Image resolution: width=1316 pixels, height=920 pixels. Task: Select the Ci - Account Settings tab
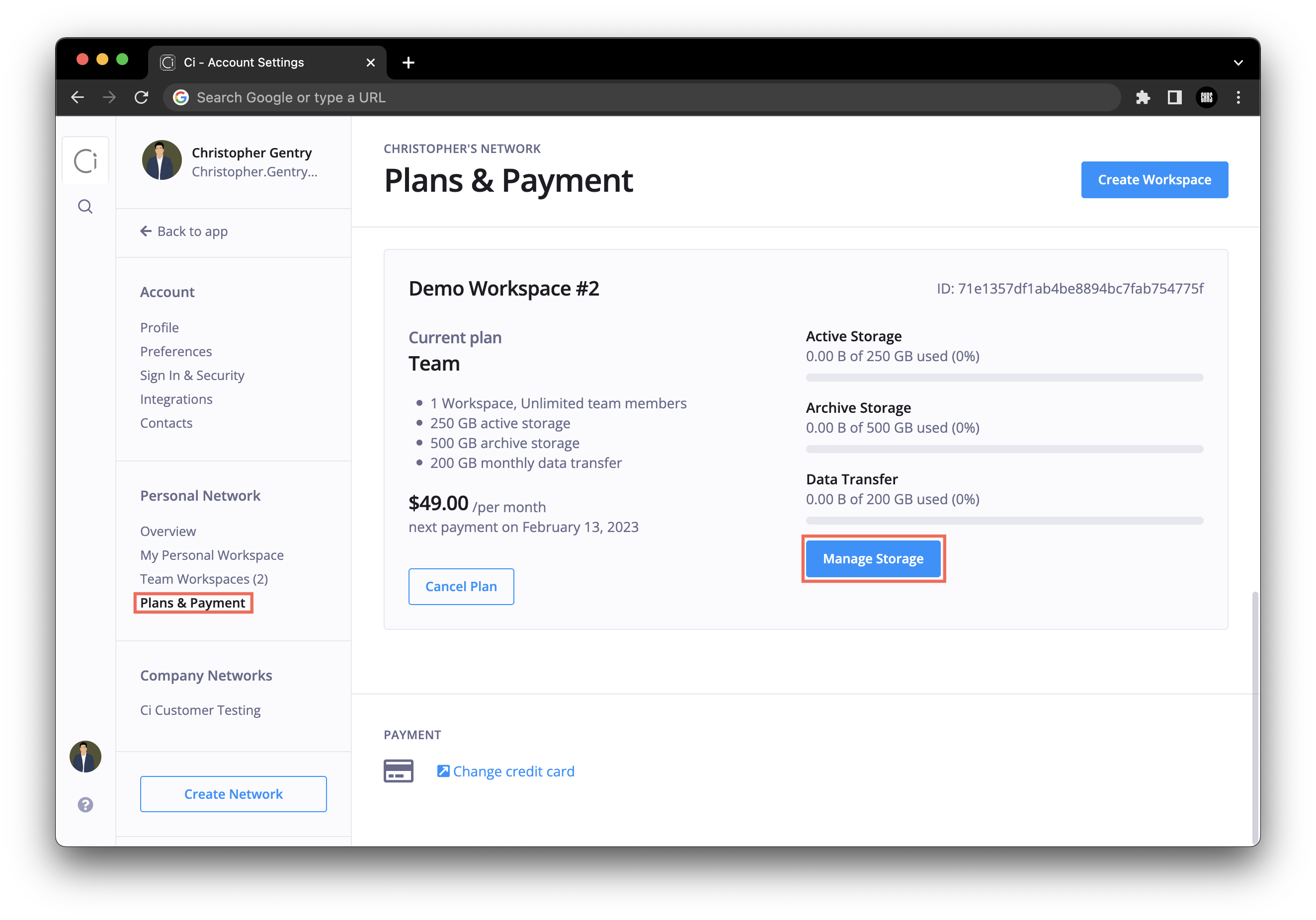(268, 63)
